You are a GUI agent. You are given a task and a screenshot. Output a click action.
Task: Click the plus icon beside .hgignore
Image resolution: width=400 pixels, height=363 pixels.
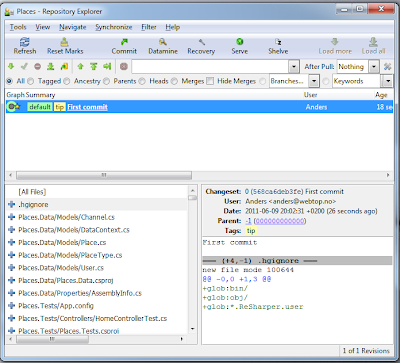point(11,204)
